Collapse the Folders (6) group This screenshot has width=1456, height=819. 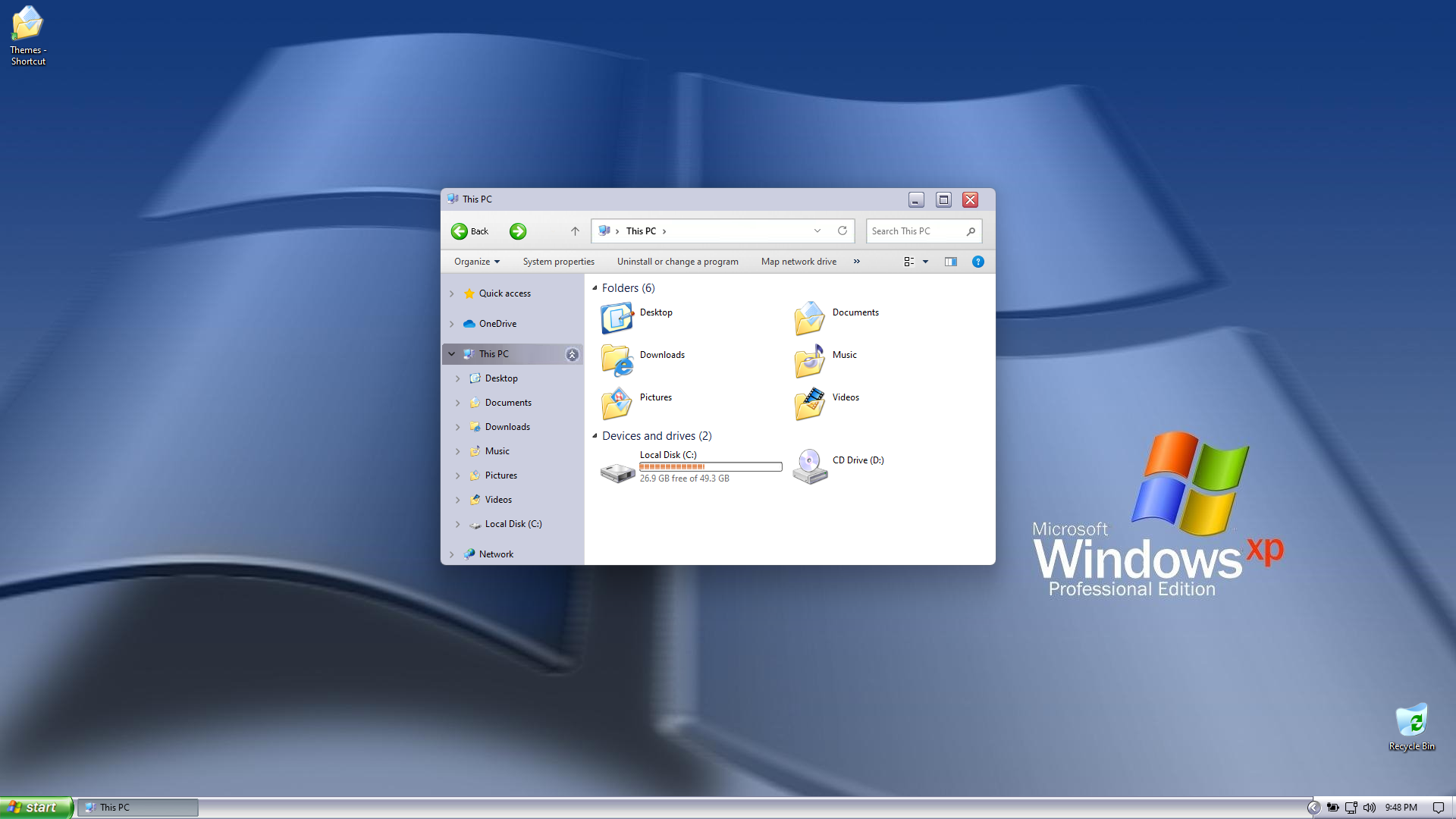(x=595, y=288)
